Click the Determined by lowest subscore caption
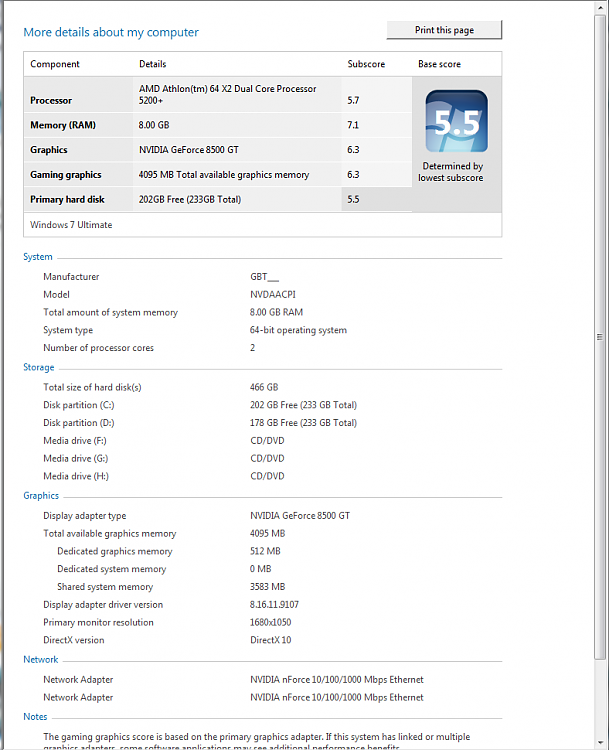Image resolution: width=609 pixels, height=750 pixels. tap(451, 172)
